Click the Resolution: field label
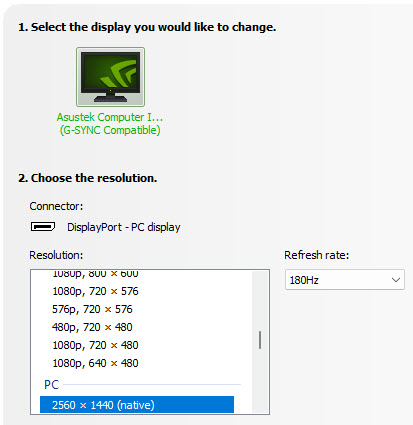Screen dimensions: 413x425 pyautogui.click(x=56, y=255)
